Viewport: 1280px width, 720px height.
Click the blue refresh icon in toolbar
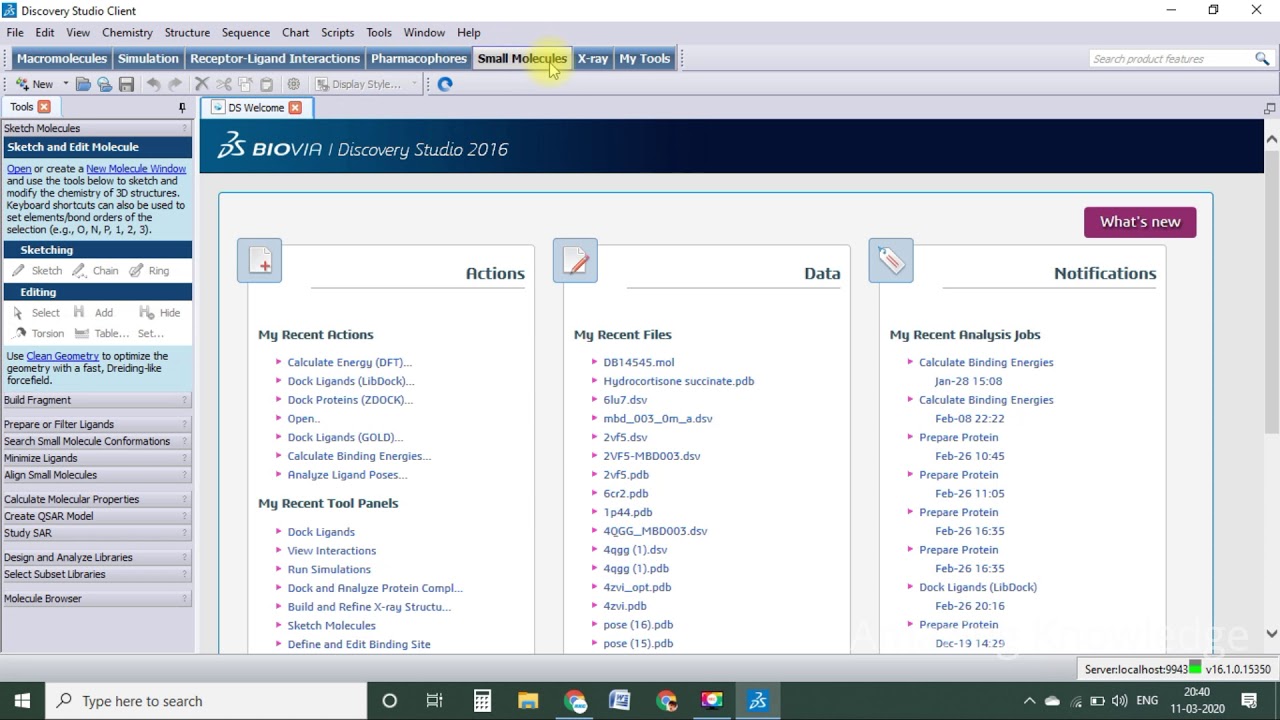(x=445, y=84)
